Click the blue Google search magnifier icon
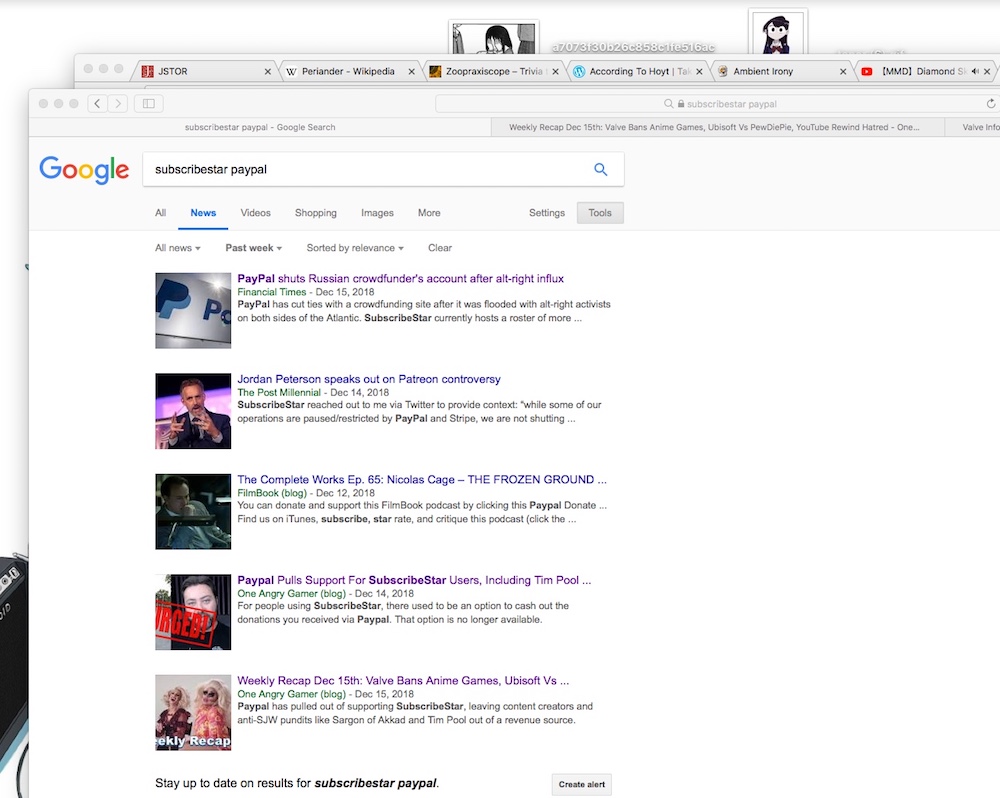 600,170
